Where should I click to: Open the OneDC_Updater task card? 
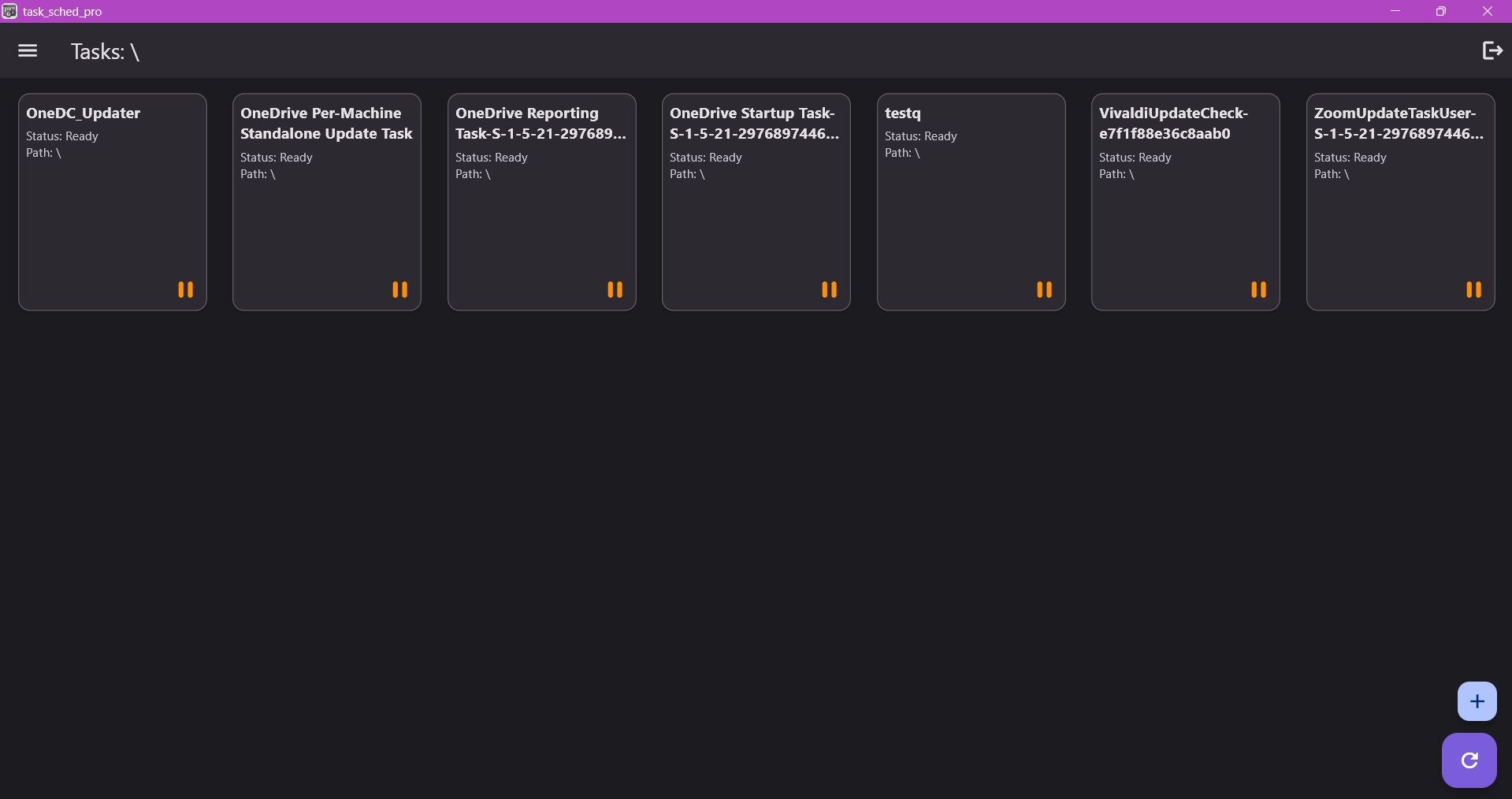113,202
